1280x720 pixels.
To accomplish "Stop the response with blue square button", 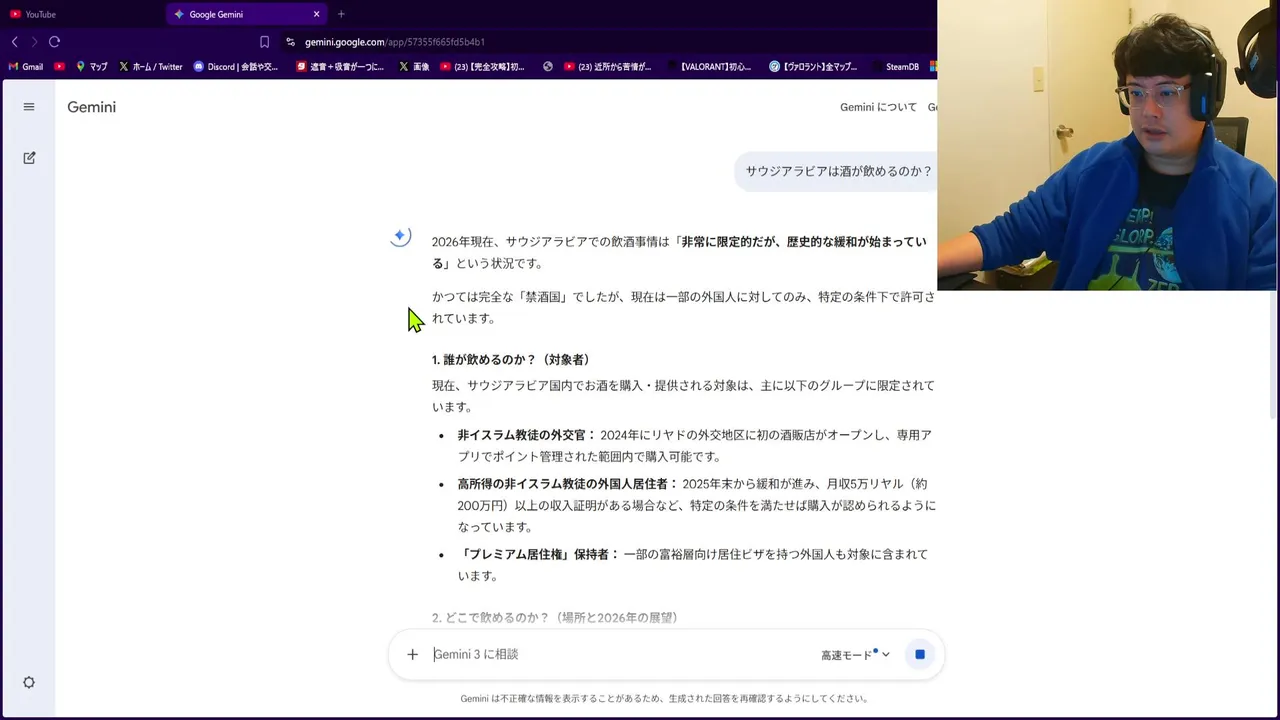I will [x=920, y=654].
